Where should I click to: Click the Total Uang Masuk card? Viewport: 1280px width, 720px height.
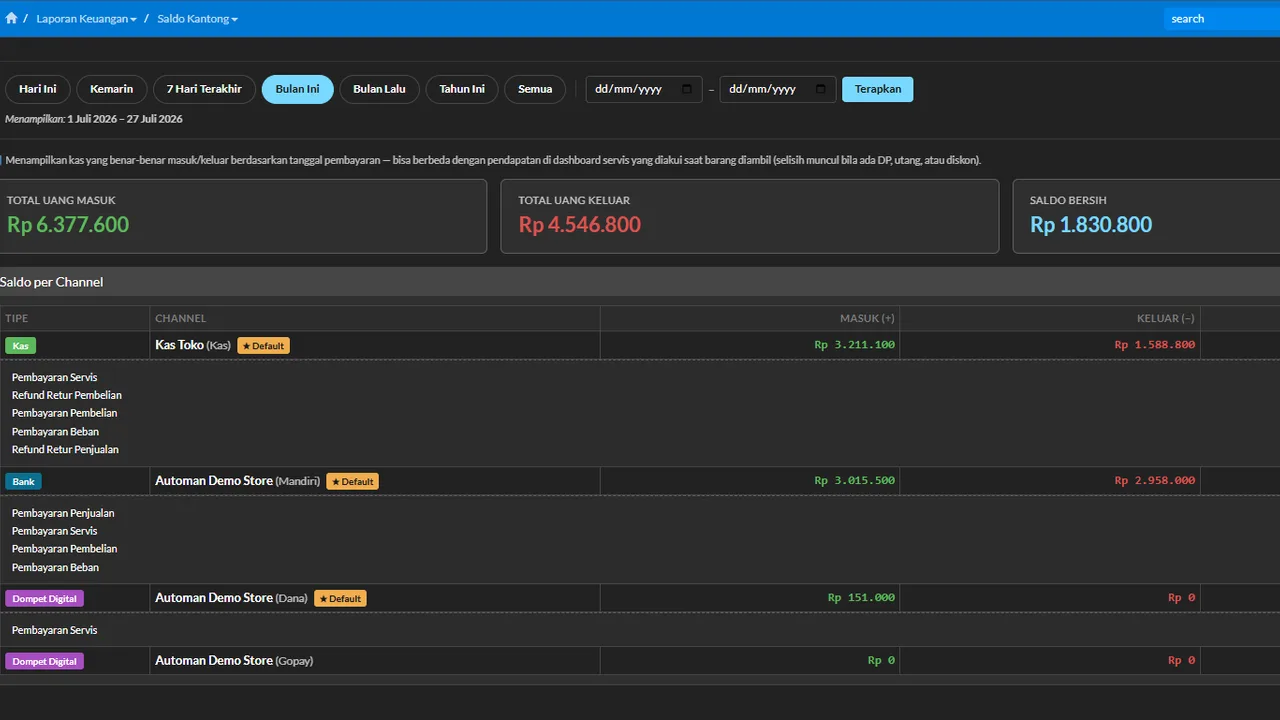[x=243, y=216]
